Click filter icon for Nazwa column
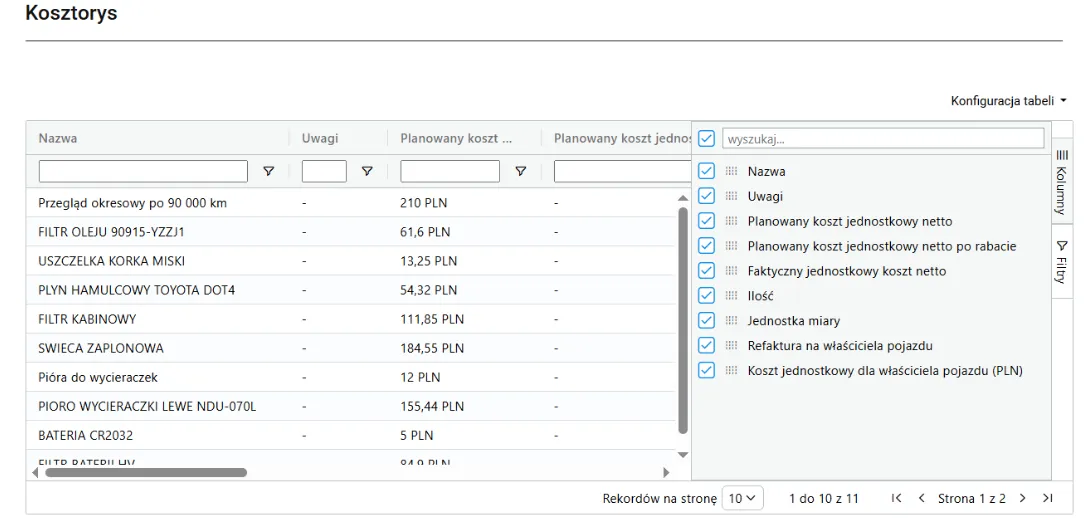Viewport: 1090px width, 518px height. pyautogui.click(x=268, y=171)
